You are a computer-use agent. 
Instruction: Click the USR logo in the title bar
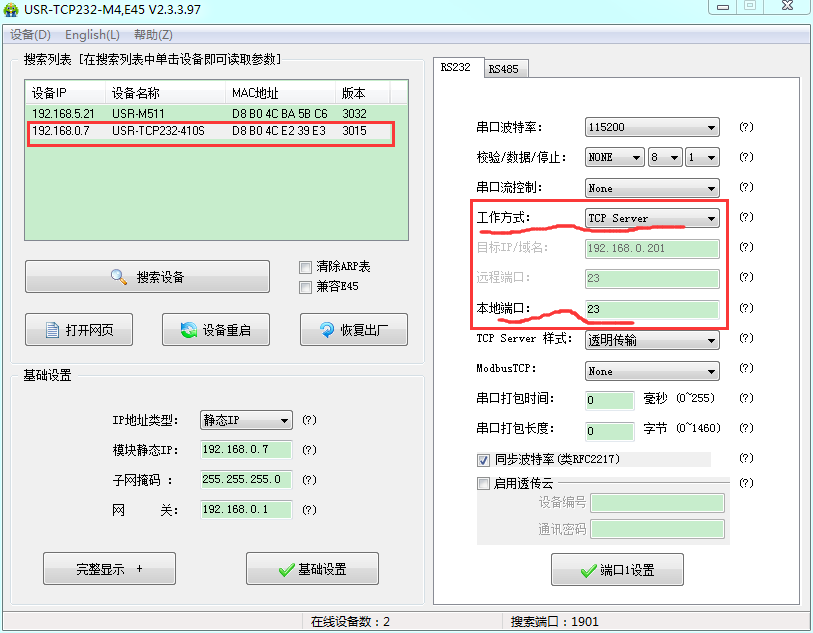pos(12,8)
